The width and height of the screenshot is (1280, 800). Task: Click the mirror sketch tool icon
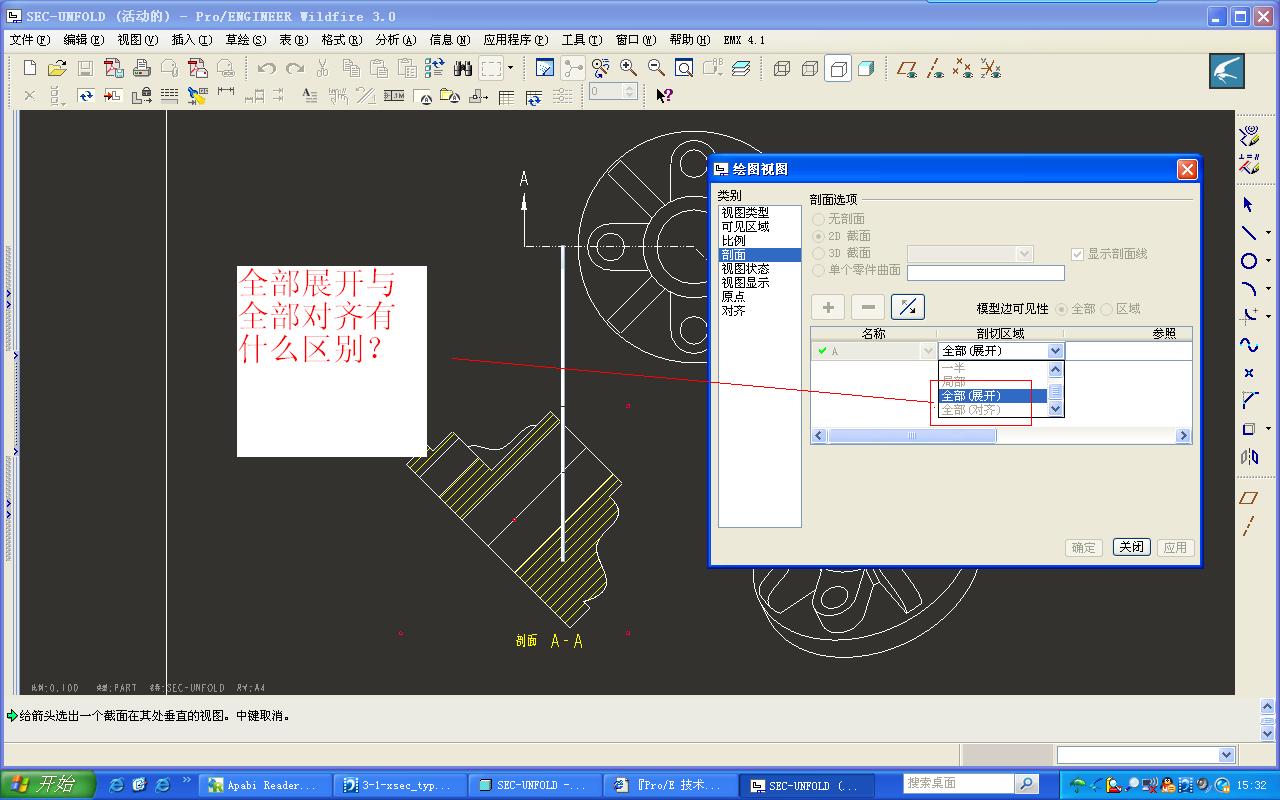(x=1248, y=457)
